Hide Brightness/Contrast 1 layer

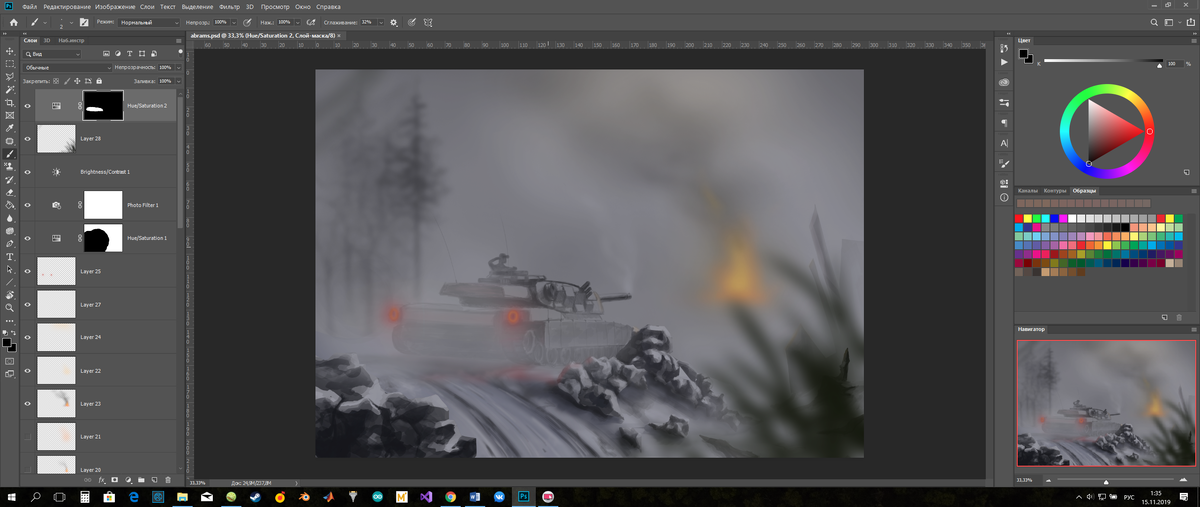27,171
